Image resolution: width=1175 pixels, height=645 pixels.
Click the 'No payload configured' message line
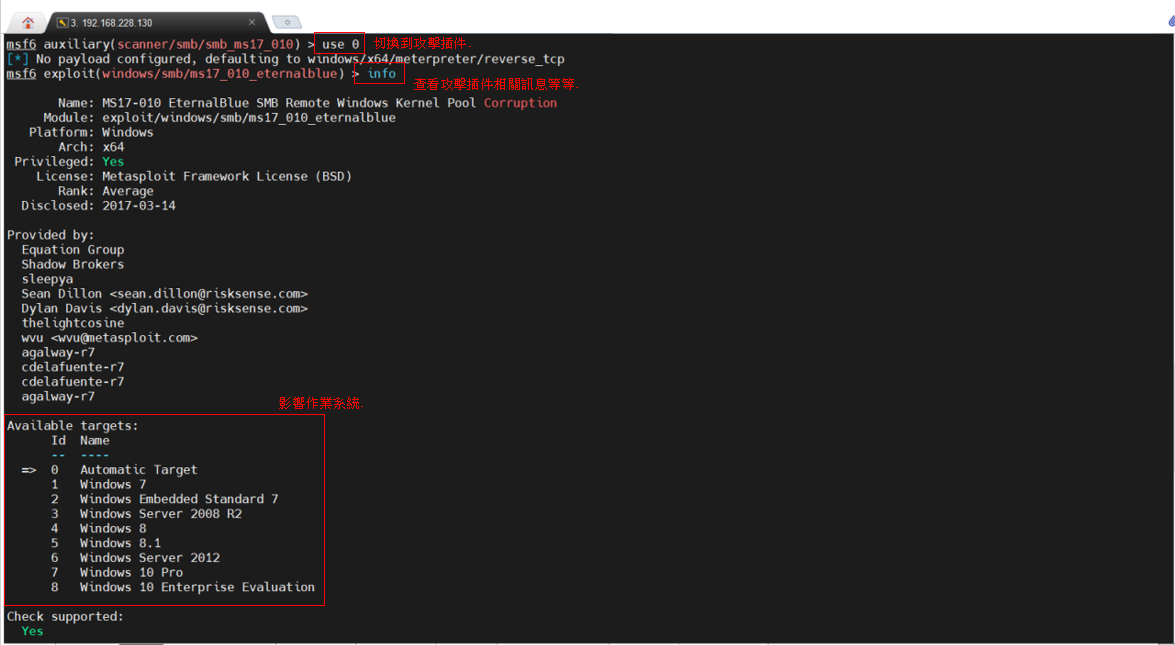pos(286,59)
